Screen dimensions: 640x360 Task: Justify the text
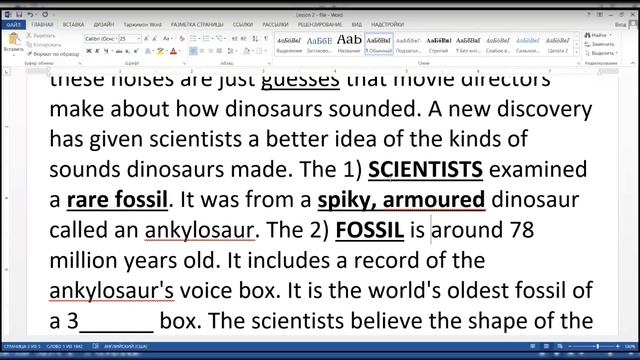click(x=219, y=51)
